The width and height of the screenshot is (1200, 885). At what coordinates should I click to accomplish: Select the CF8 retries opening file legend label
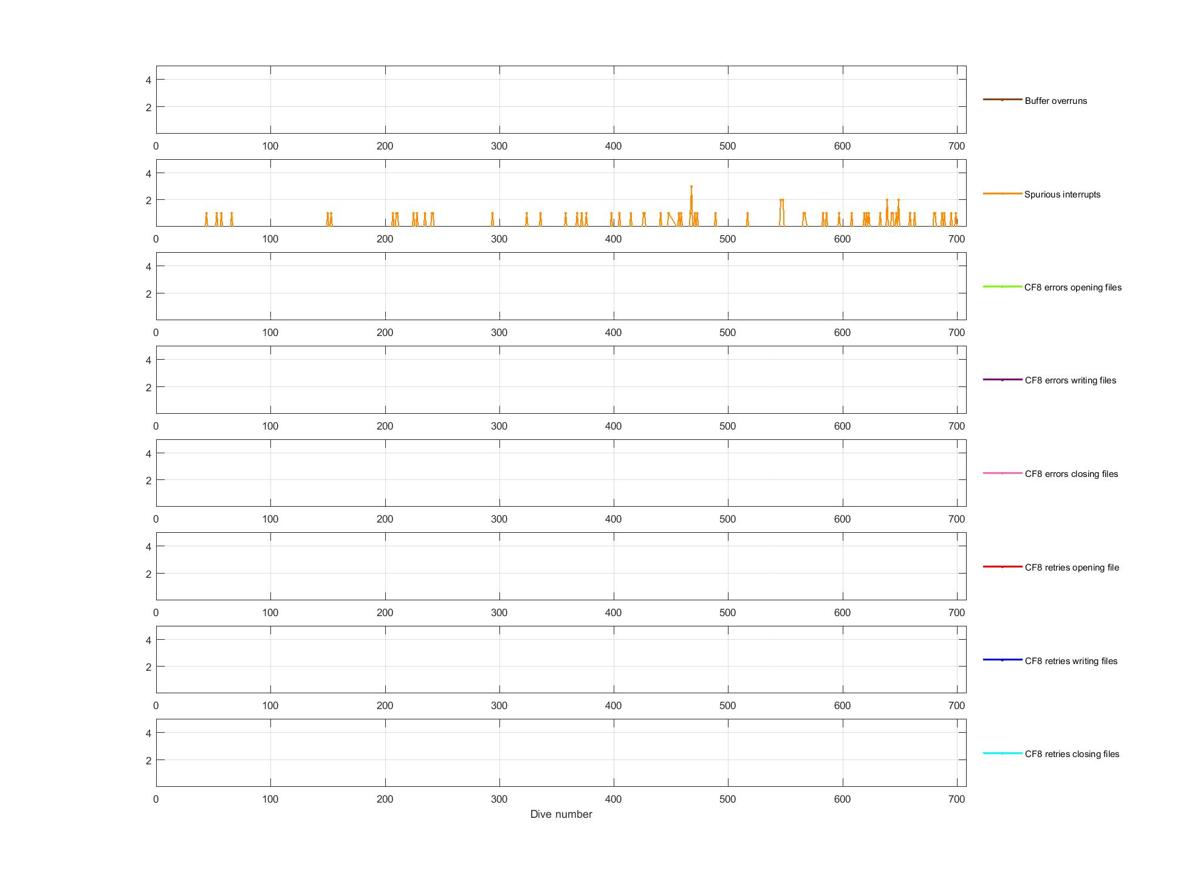pos(1072,567)
